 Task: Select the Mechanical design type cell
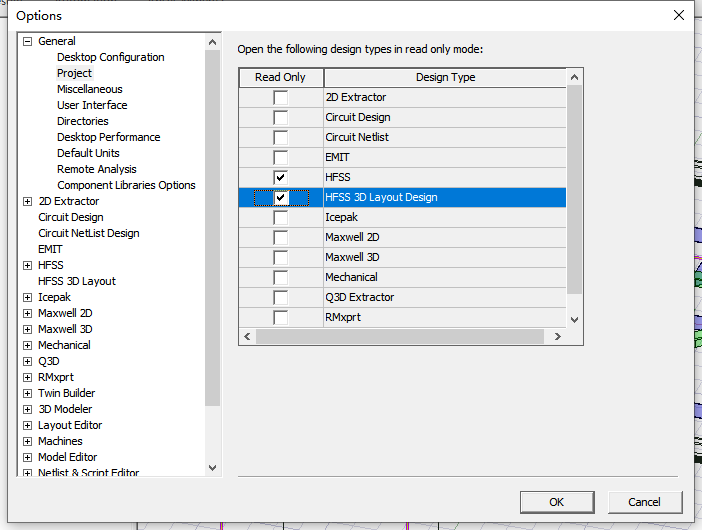point(445,278)
